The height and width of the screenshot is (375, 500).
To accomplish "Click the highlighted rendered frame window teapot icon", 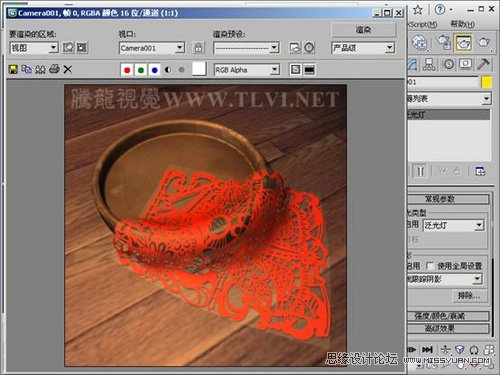I will [x=464, y=42].
